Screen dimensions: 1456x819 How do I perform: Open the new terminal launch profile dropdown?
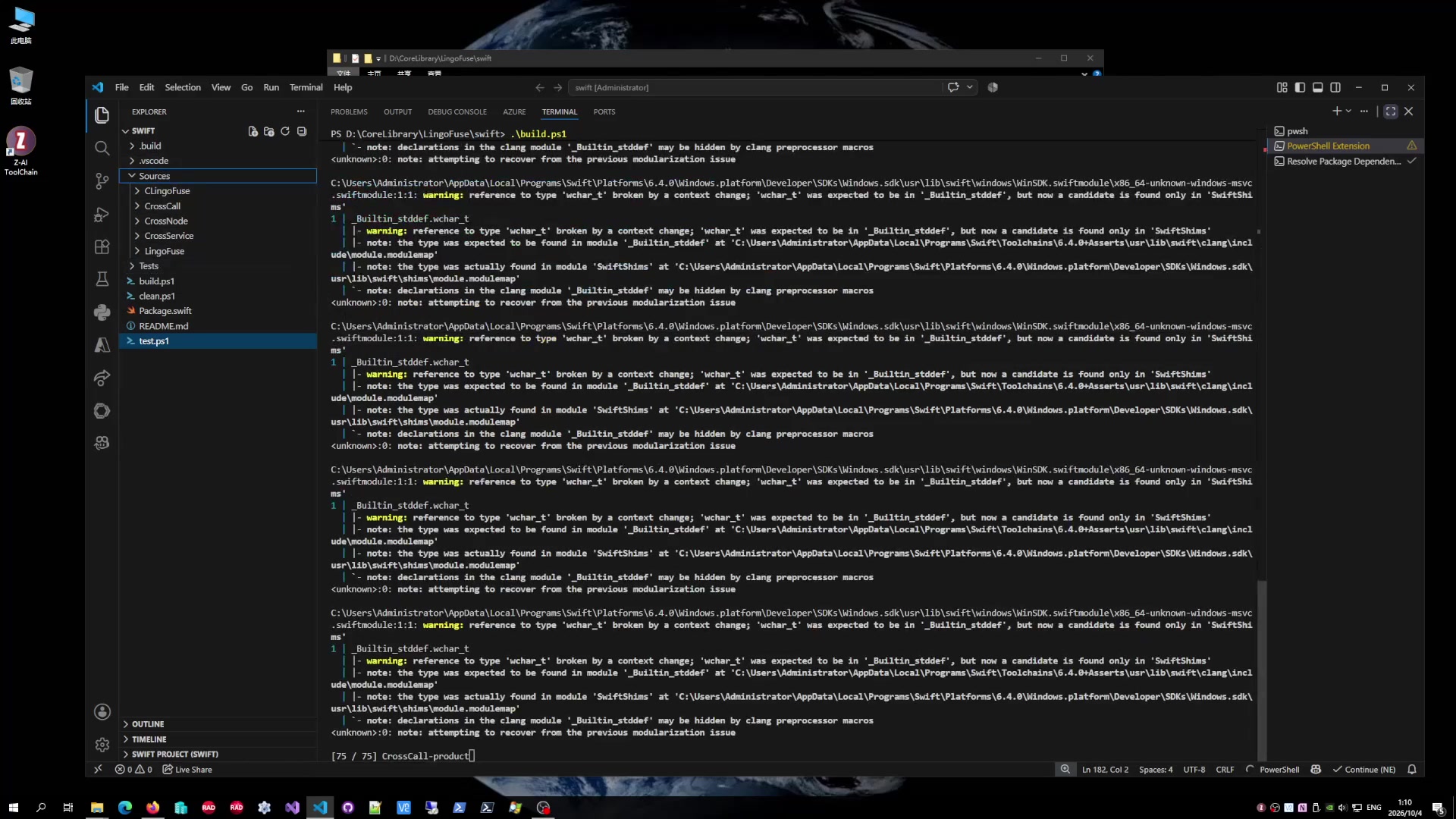1348,111
